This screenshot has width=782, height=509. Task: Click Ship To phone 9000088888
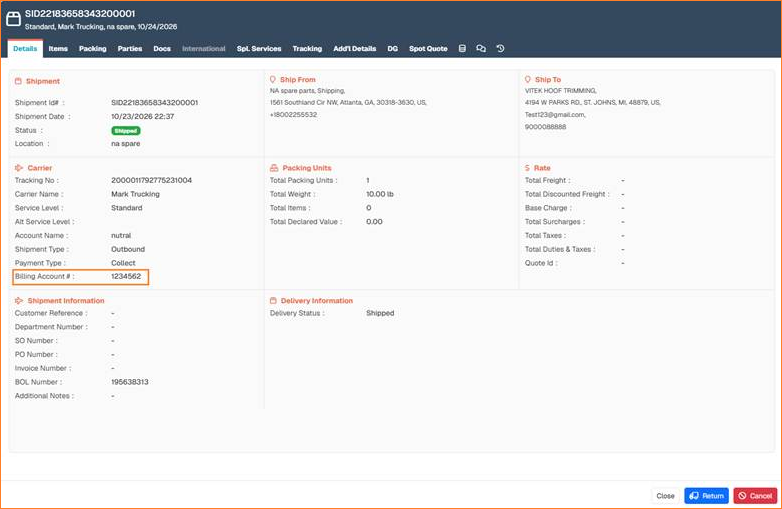pos(546,127)
